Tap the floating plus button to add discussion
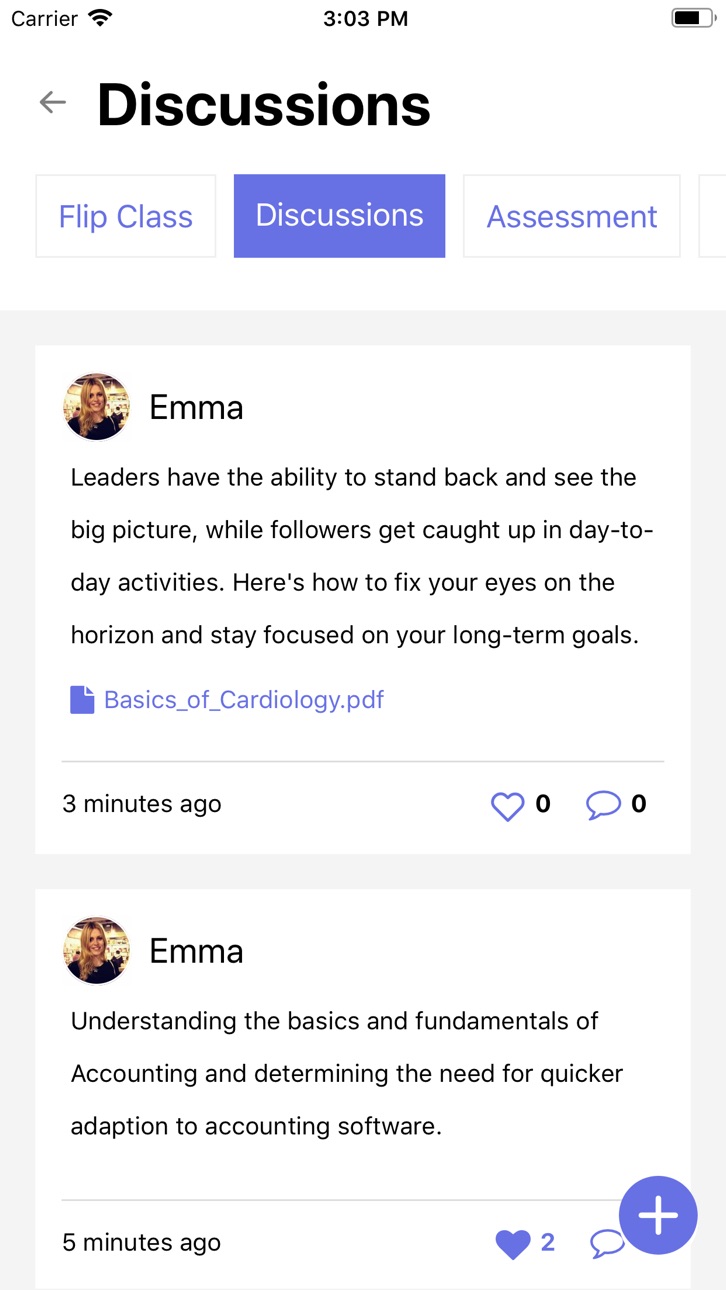Viewport: 726px width, 1290px height. (658, 1215)
